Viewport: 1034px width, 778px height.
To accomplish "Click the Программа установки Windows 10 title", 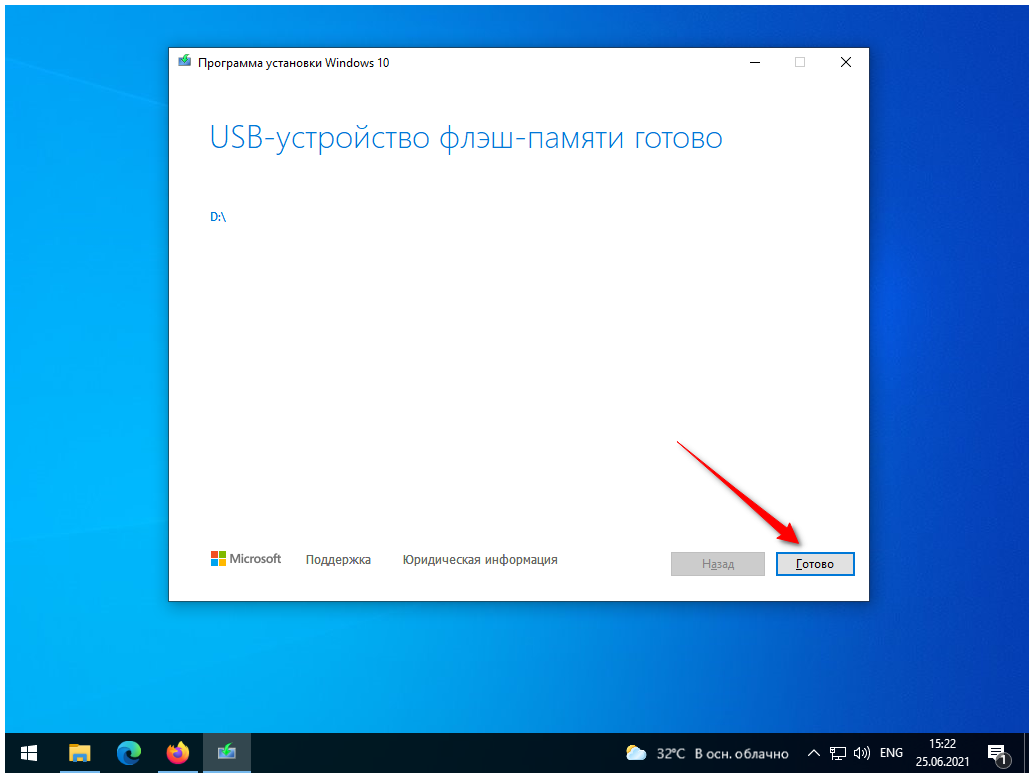I will click(293, 63).
